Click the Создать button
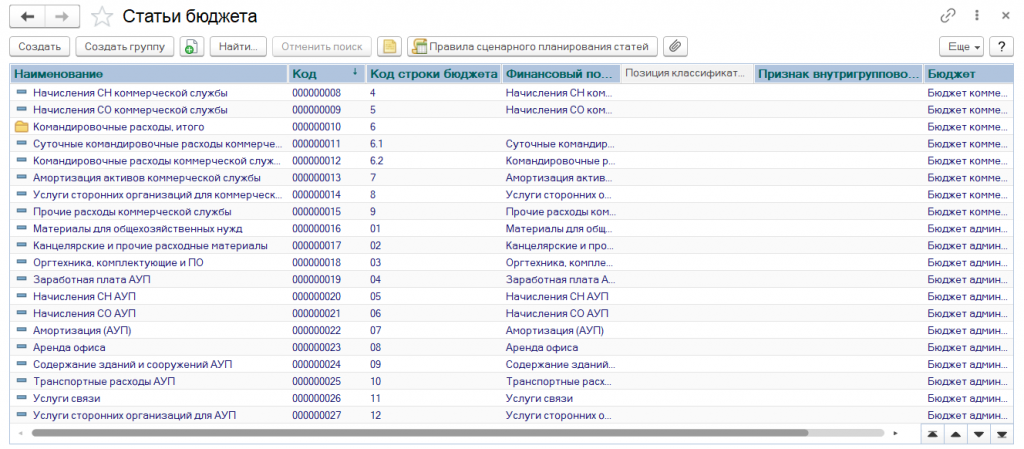Viewport: 1024px width, 449px height. pos(40,47)
